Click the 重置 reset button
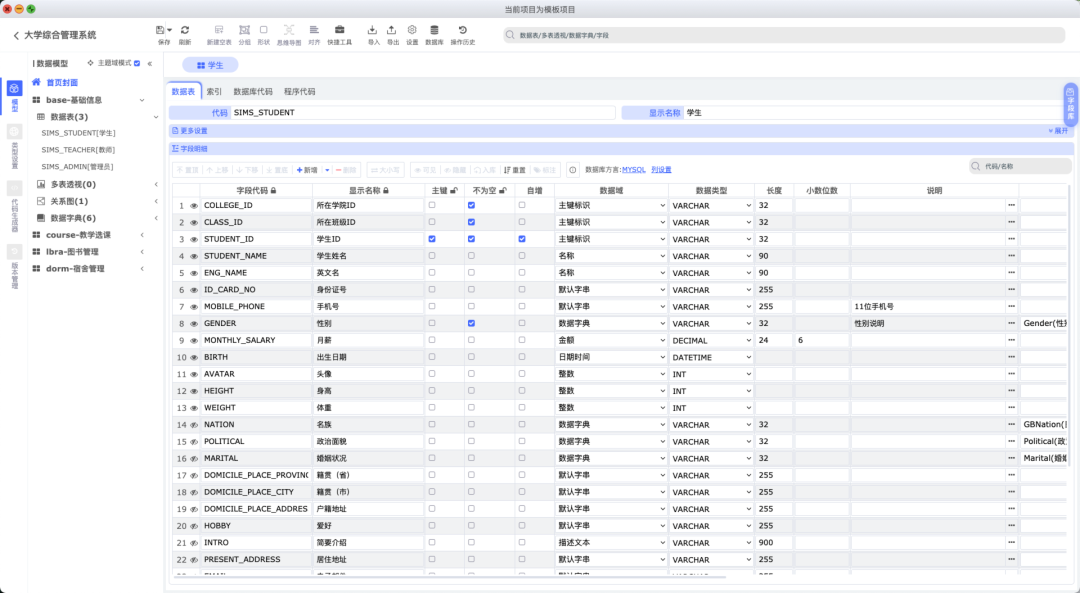The image size is (1080, 593). [x=515, y=170]
